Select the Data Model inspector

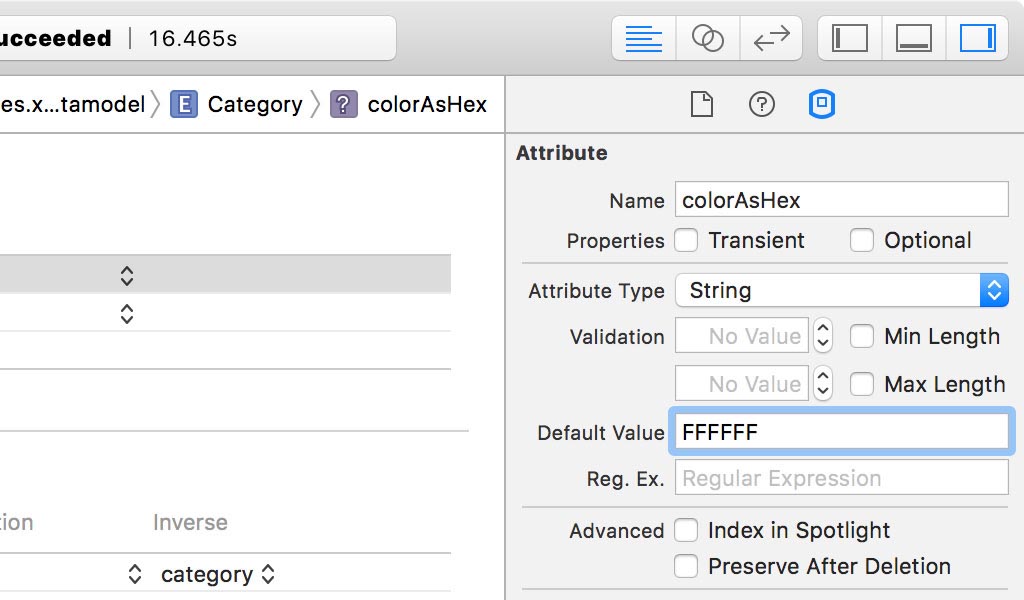pyautogui.click(x=821, y=104)
